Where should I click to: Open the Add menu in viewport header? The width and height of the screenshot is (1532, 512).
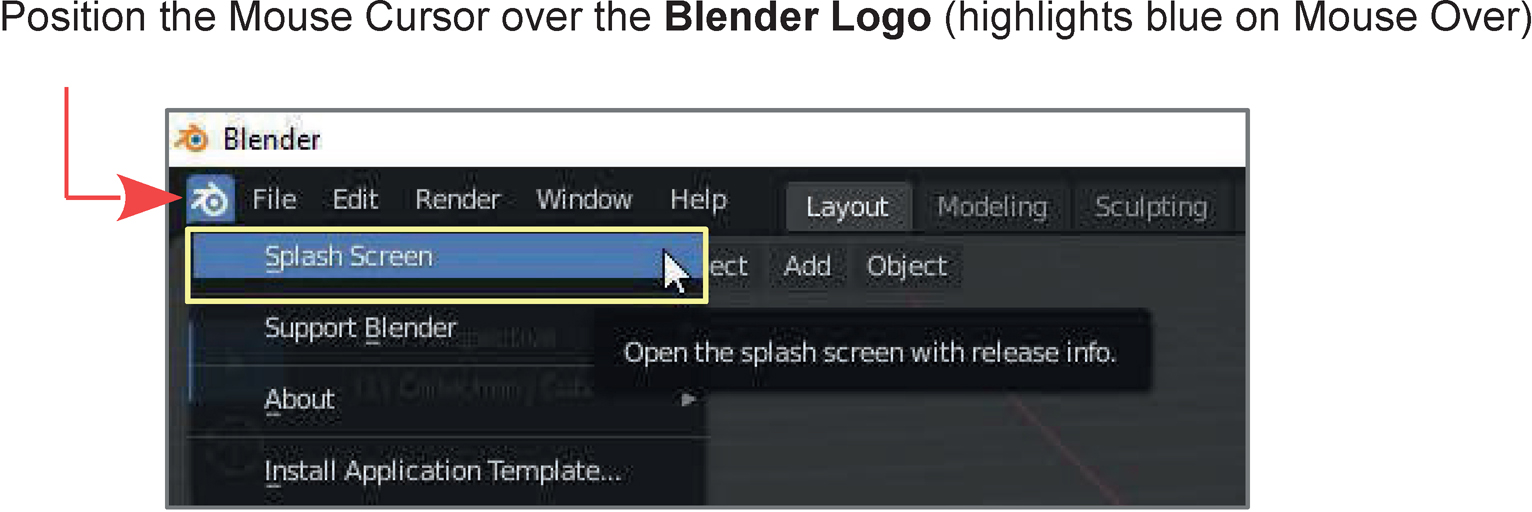(807, 266)
